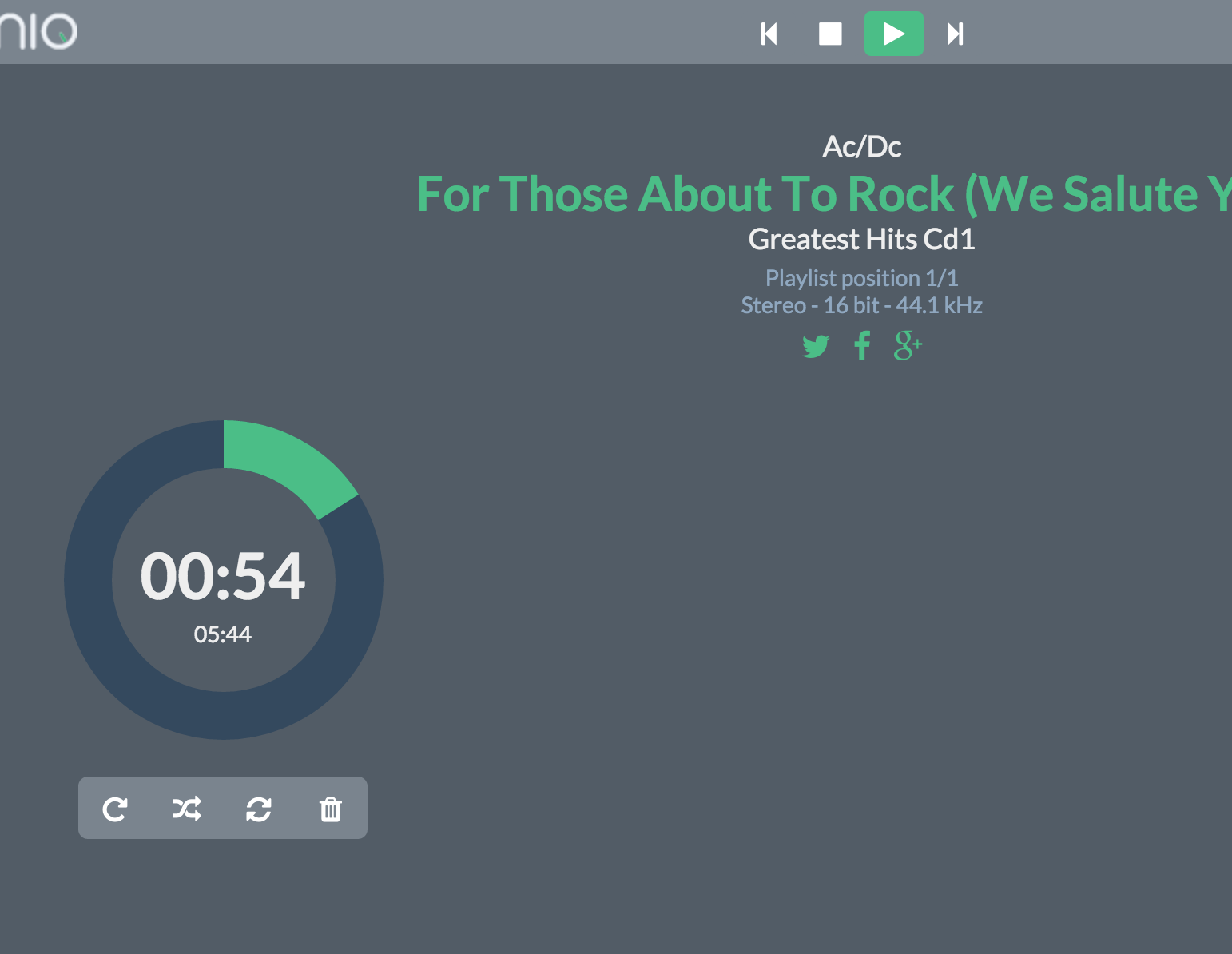Click the artist name Ac/Dc
The width and height of the screenshot is (1232, 954).
click(862, 146)
